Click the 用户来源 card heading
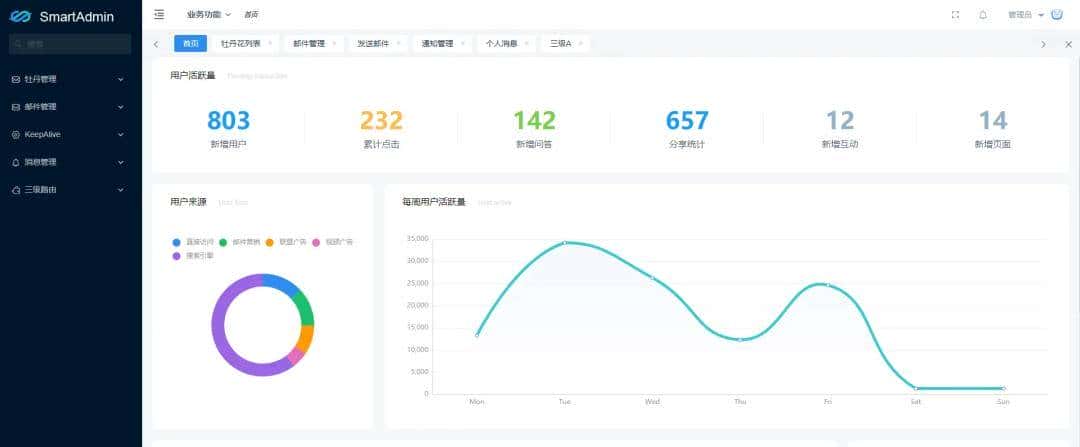Viewport: 1080px width, 447px height. point(189,202)
